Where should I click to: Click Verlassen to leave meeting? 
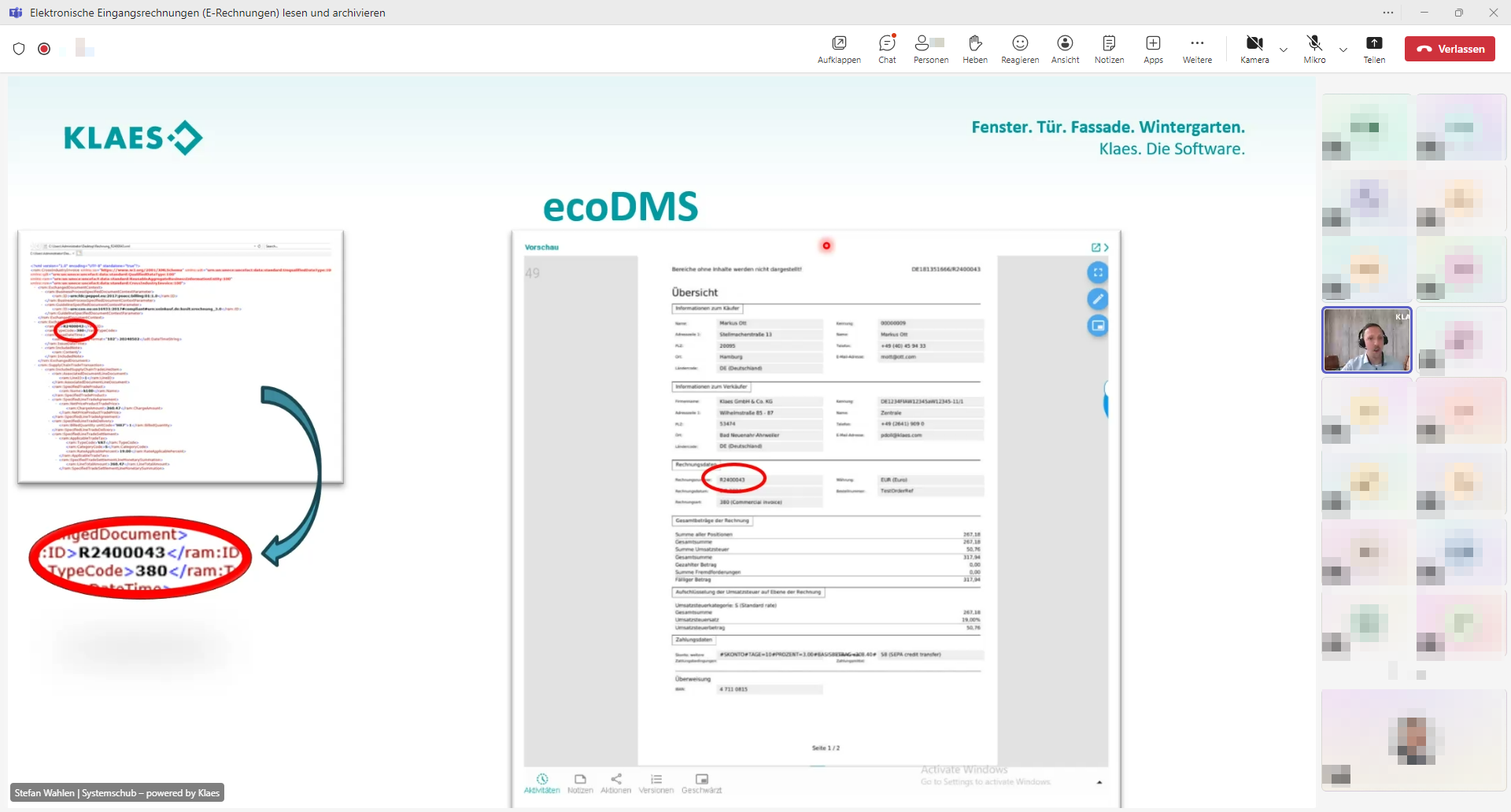(x=1450, y=49)
